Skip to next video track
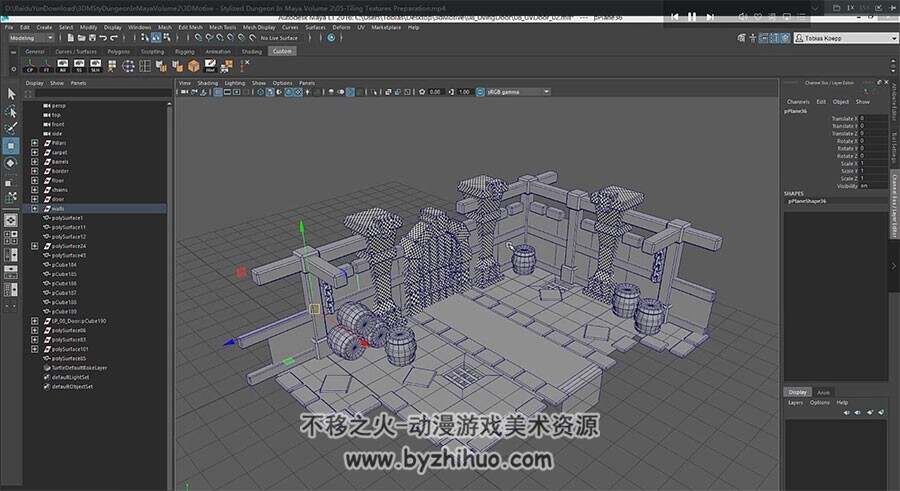 click(x=710, y=17)
